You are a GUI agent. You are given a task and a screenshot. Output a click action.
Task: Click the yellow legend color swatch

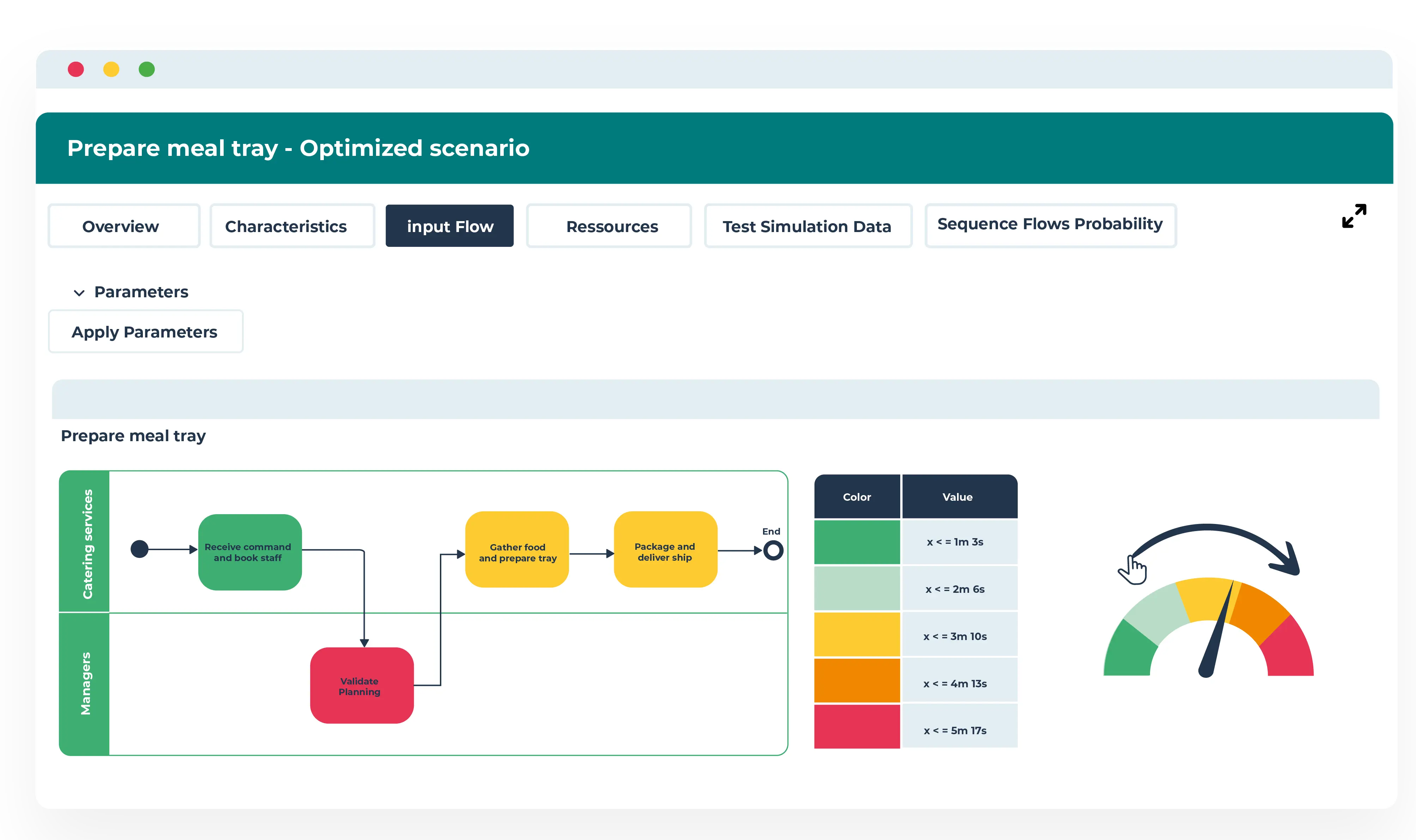(857, 635)
